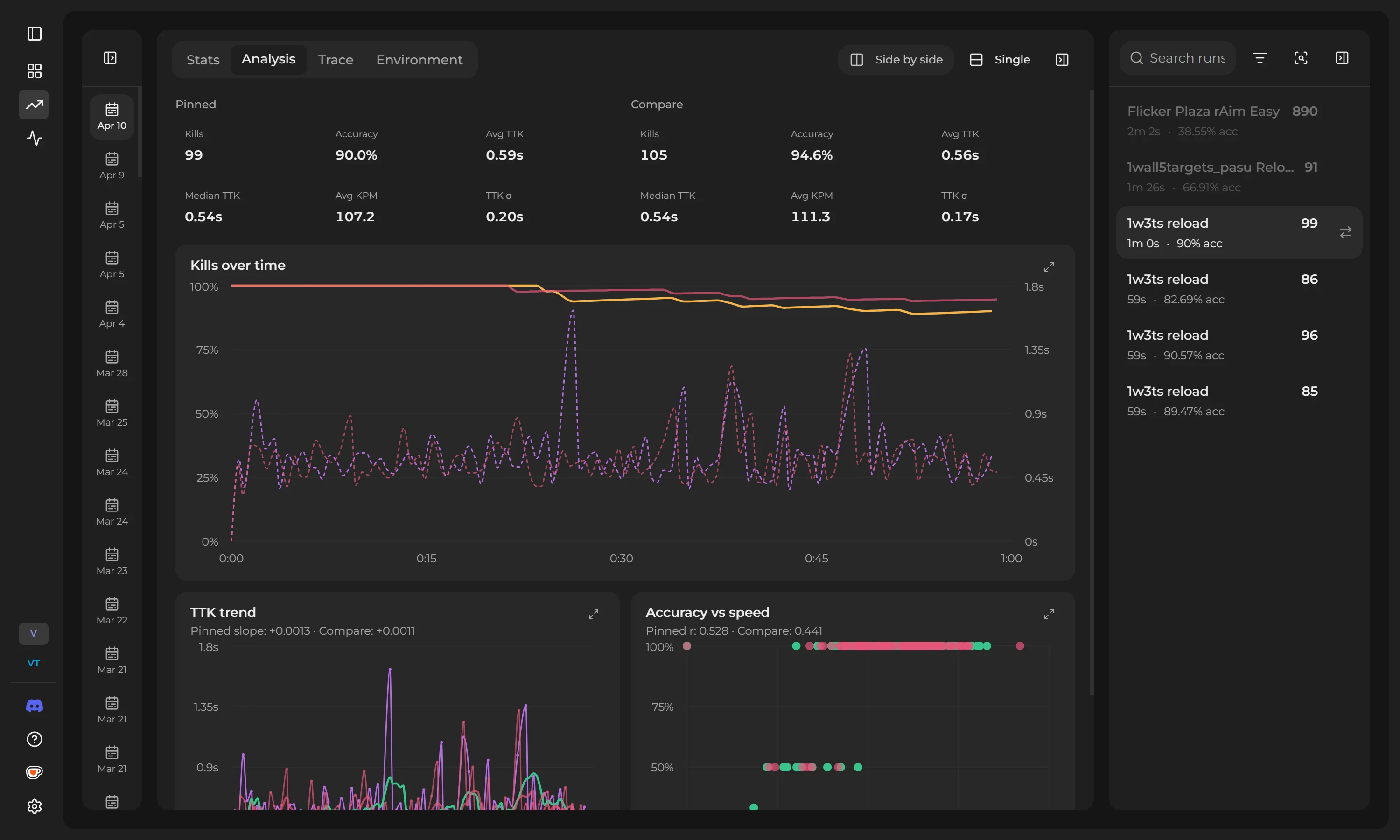Switch to Single view
Viewport: 1400px width, 840px height.
tap(999, 59)
